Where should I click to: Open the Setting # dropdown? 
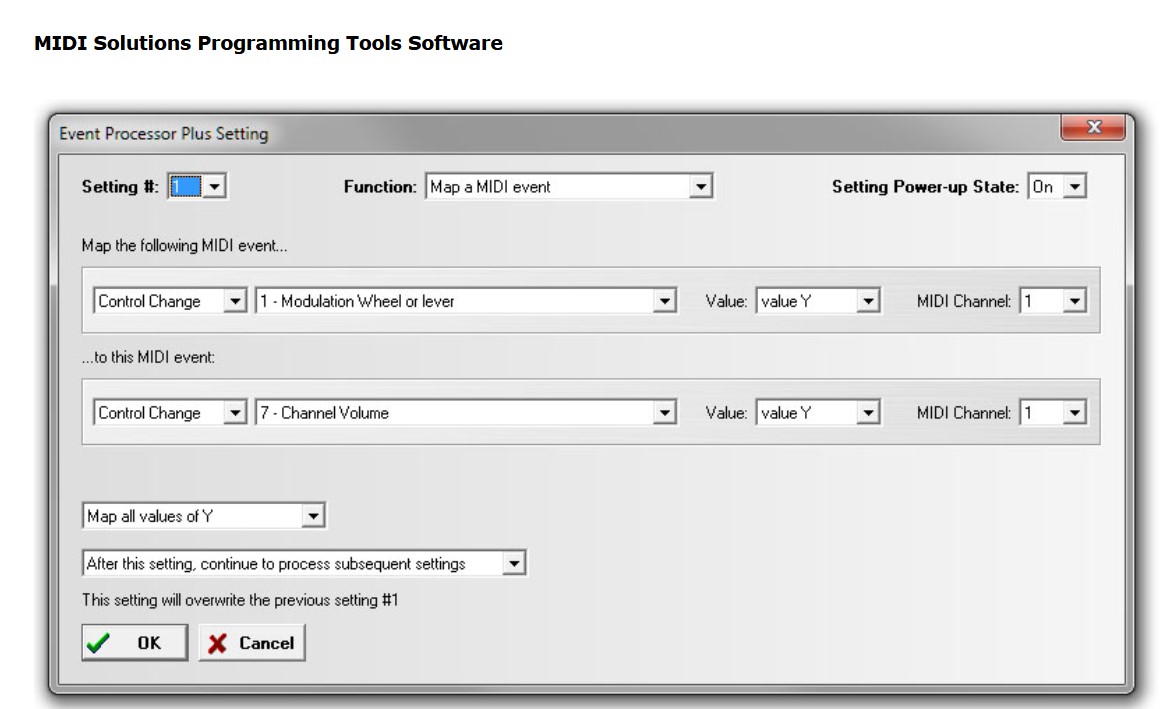[x=197, y=186]
